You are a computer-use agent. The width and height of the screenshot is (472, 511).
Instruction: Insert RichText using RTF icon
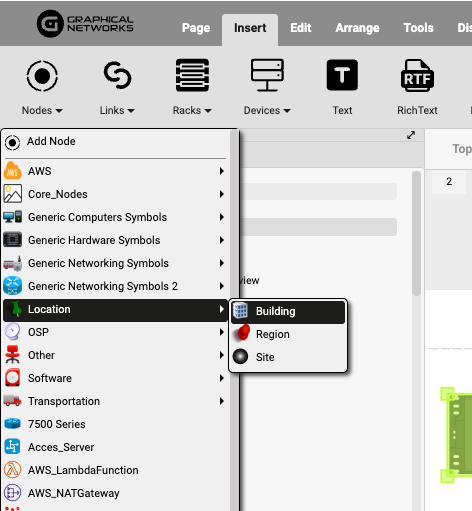tap(417, 76)
